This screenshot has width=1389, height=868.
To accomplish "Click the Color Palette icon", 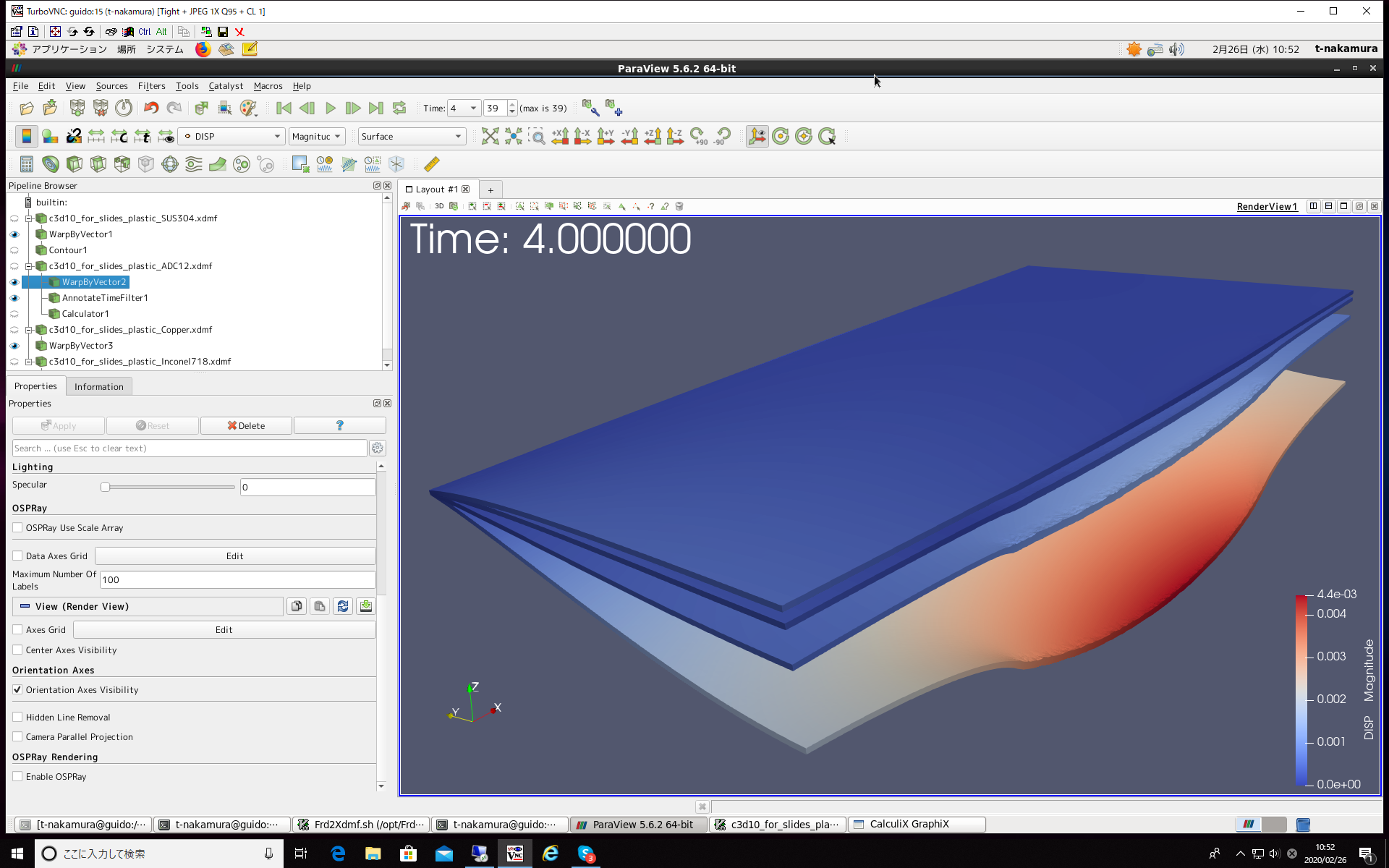I will click(248, 109).
